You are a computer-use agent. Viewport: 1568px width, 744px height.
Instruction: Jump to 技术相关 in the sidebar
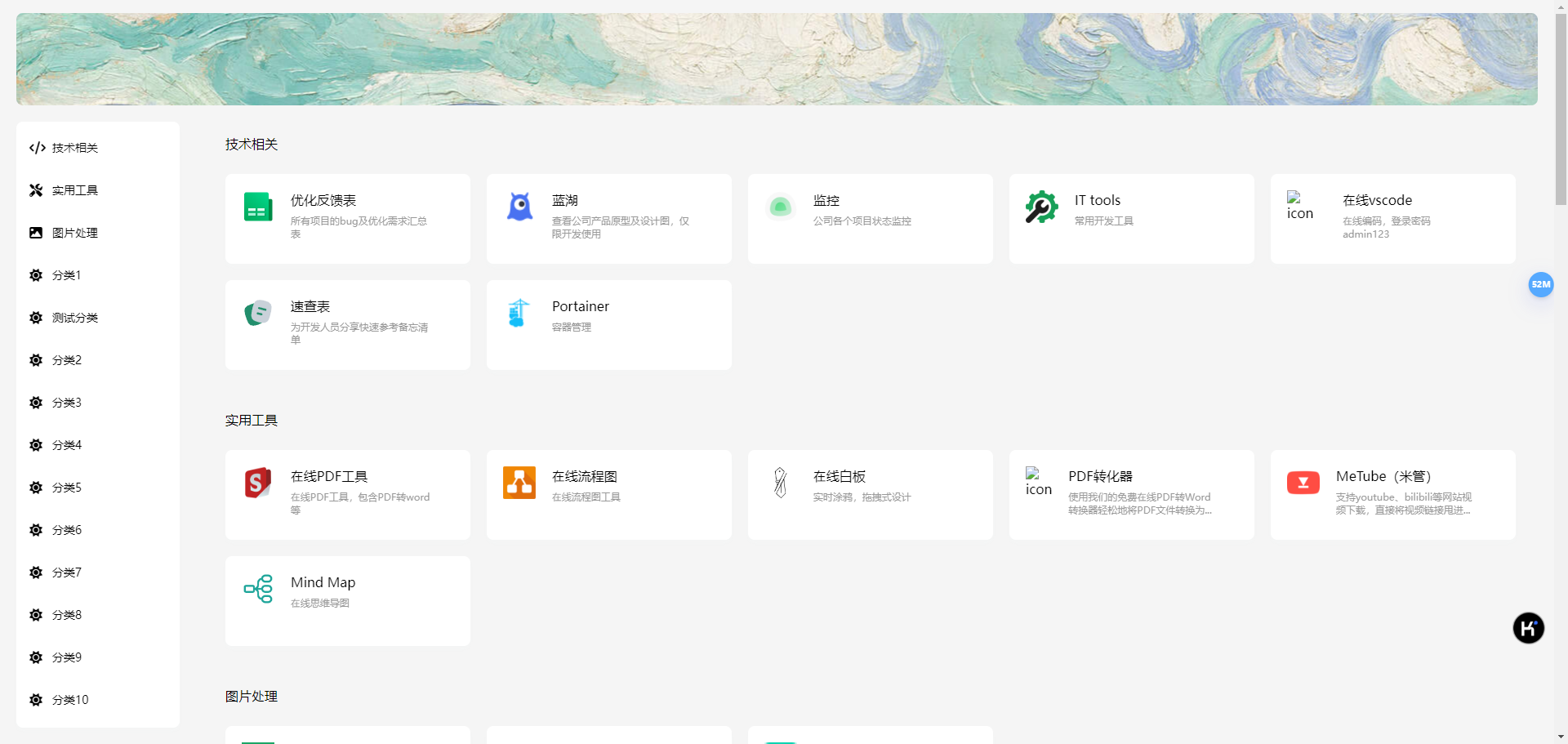(74, 148)
